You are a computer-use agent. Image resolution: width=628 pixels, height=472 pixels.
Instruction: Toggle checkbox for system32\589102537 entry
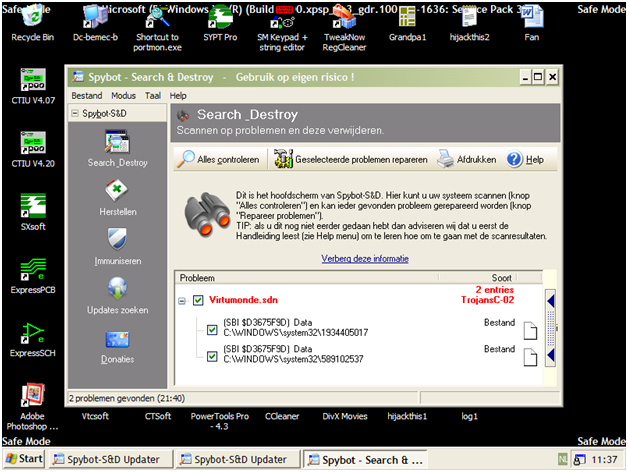(212, 356)
